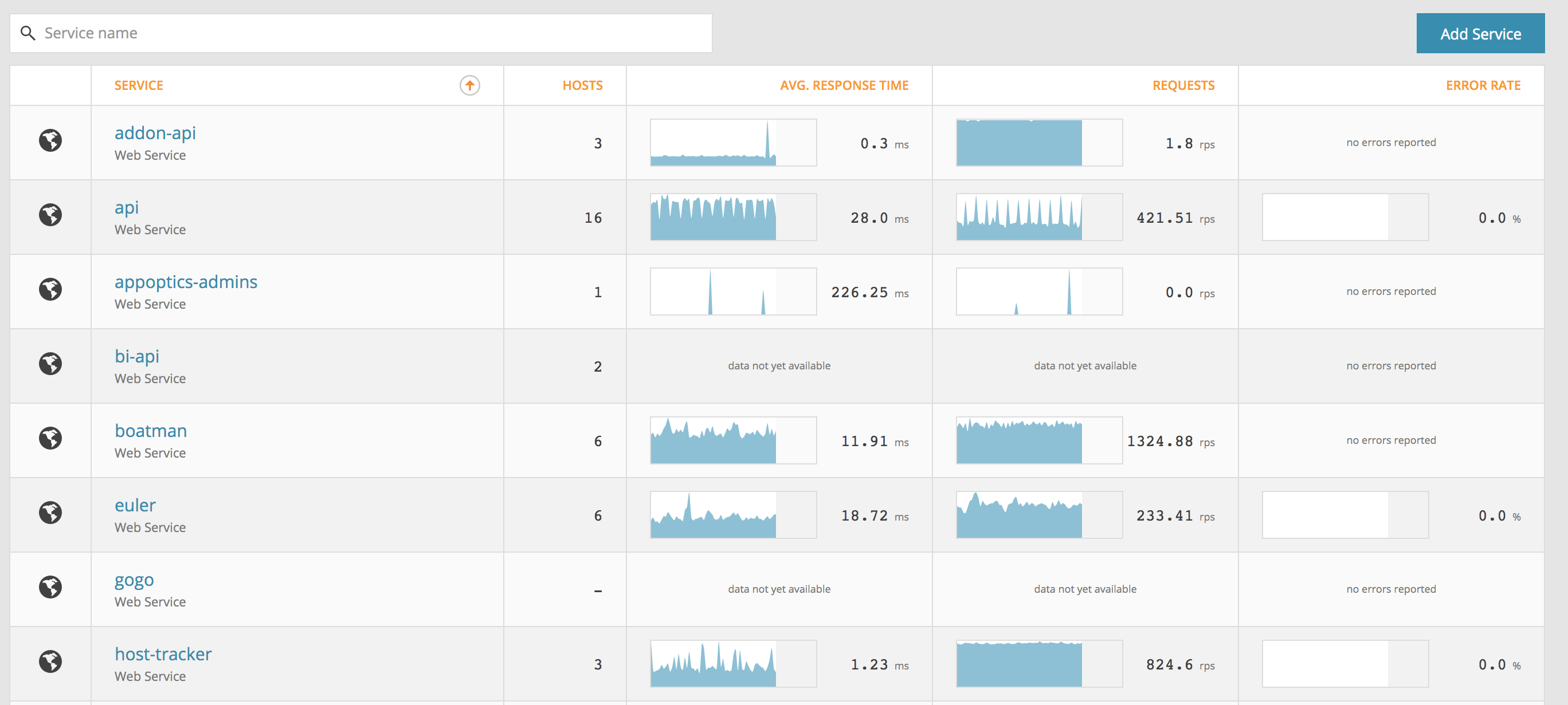The height and width of the screenshot is (705, 1568).
Task: Sort table by Hosts column
Action: pyautogui.click(x=582, y=85)
